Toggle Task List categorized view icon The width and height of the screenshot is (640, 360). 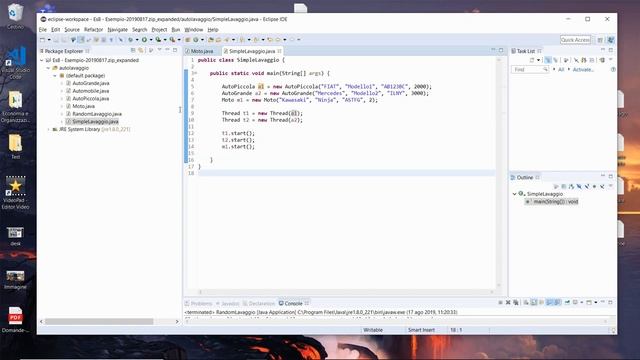pos(547,60)
